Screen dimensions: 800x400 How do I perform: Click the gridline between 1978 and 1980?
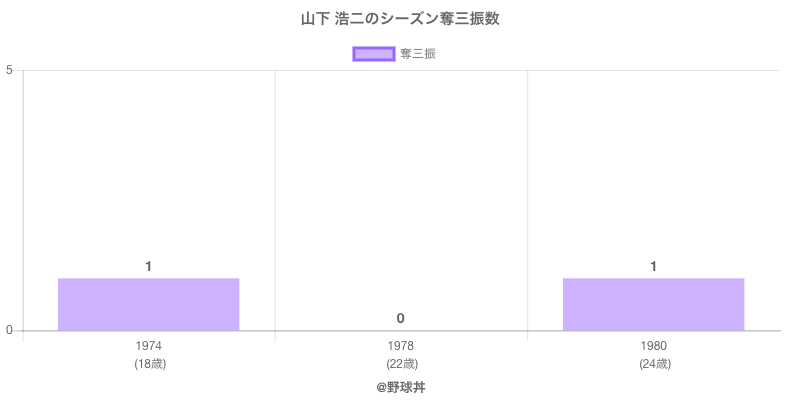click(x=527, y=200)
